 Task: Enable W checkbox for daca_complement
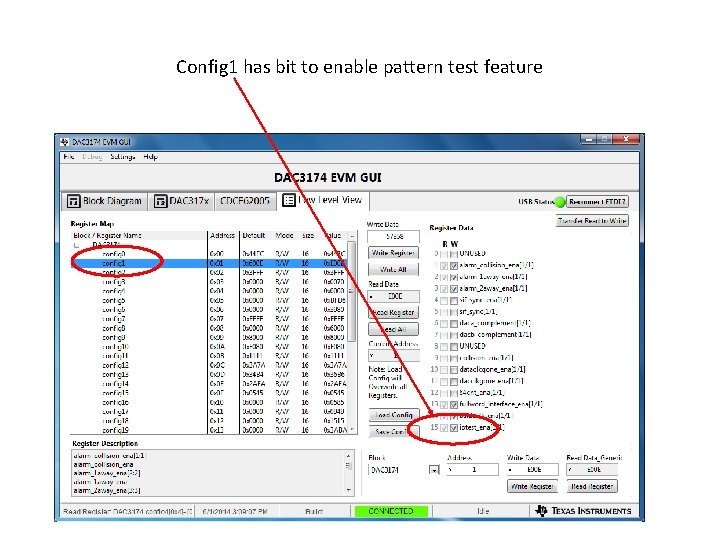click(454, 324)
